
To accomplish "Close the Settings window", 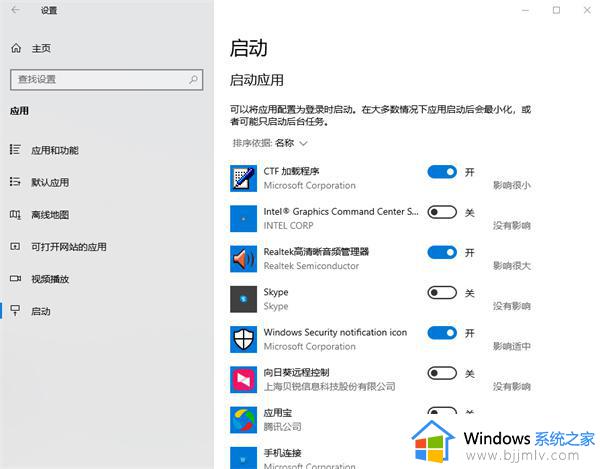I will [x=587, y=10].
